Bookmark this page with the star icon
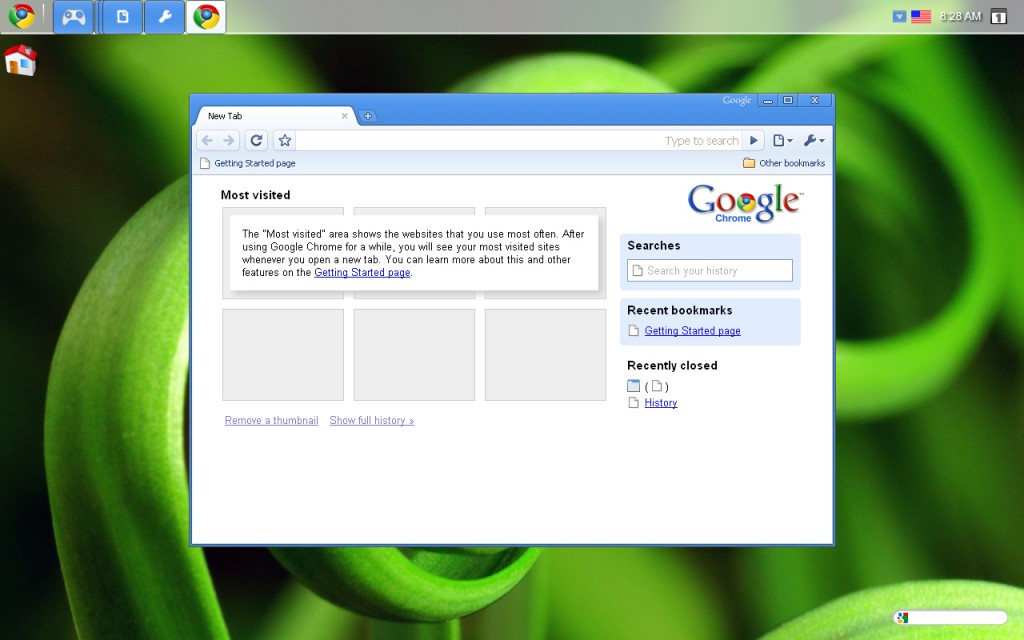Image resolution: width=1024 pixels, height=640 pixels. 286,140
